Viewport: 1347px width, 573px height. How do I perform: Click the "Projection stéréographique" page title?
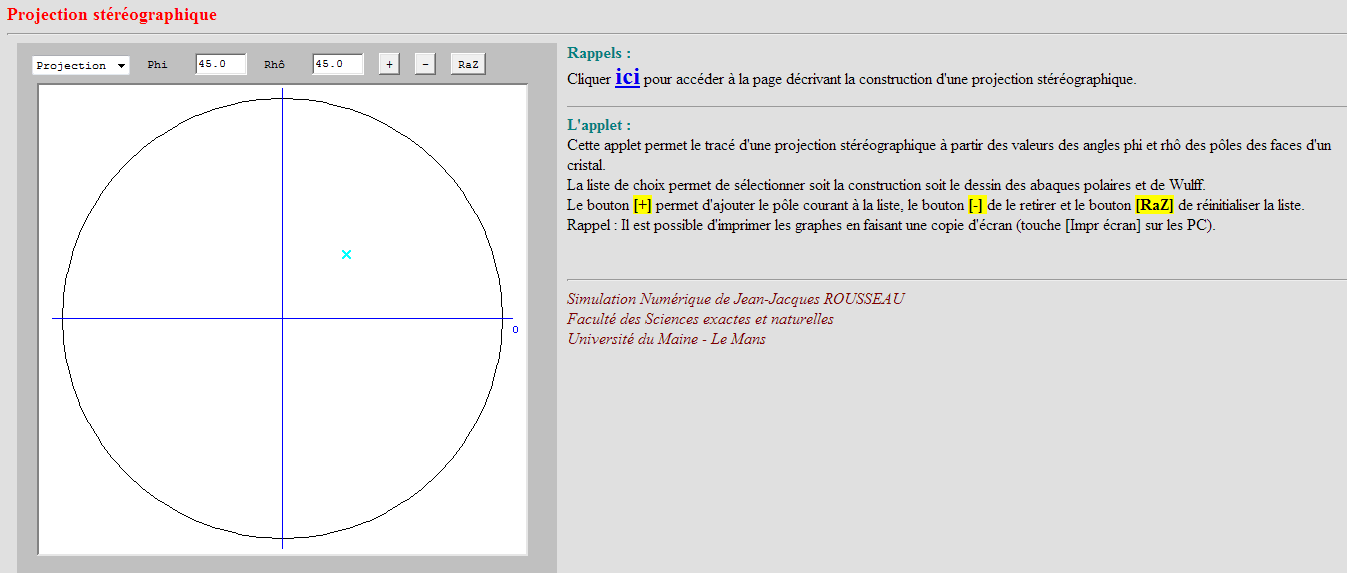[x=112, y=15]
